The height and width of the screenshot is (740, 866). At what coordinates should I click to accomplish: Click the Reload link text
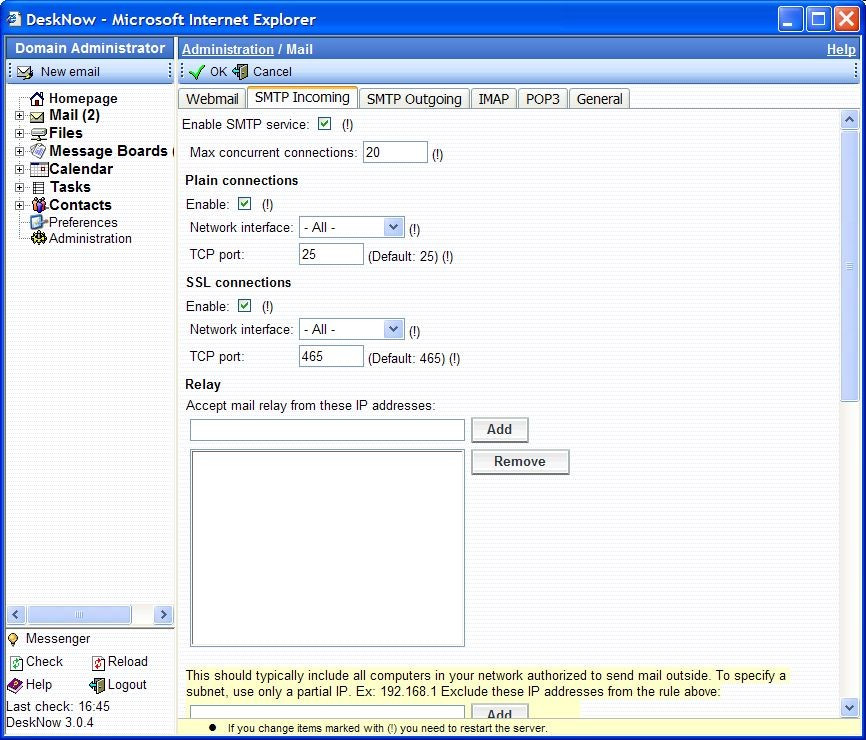pyautogui.click(x=128, y=662)
